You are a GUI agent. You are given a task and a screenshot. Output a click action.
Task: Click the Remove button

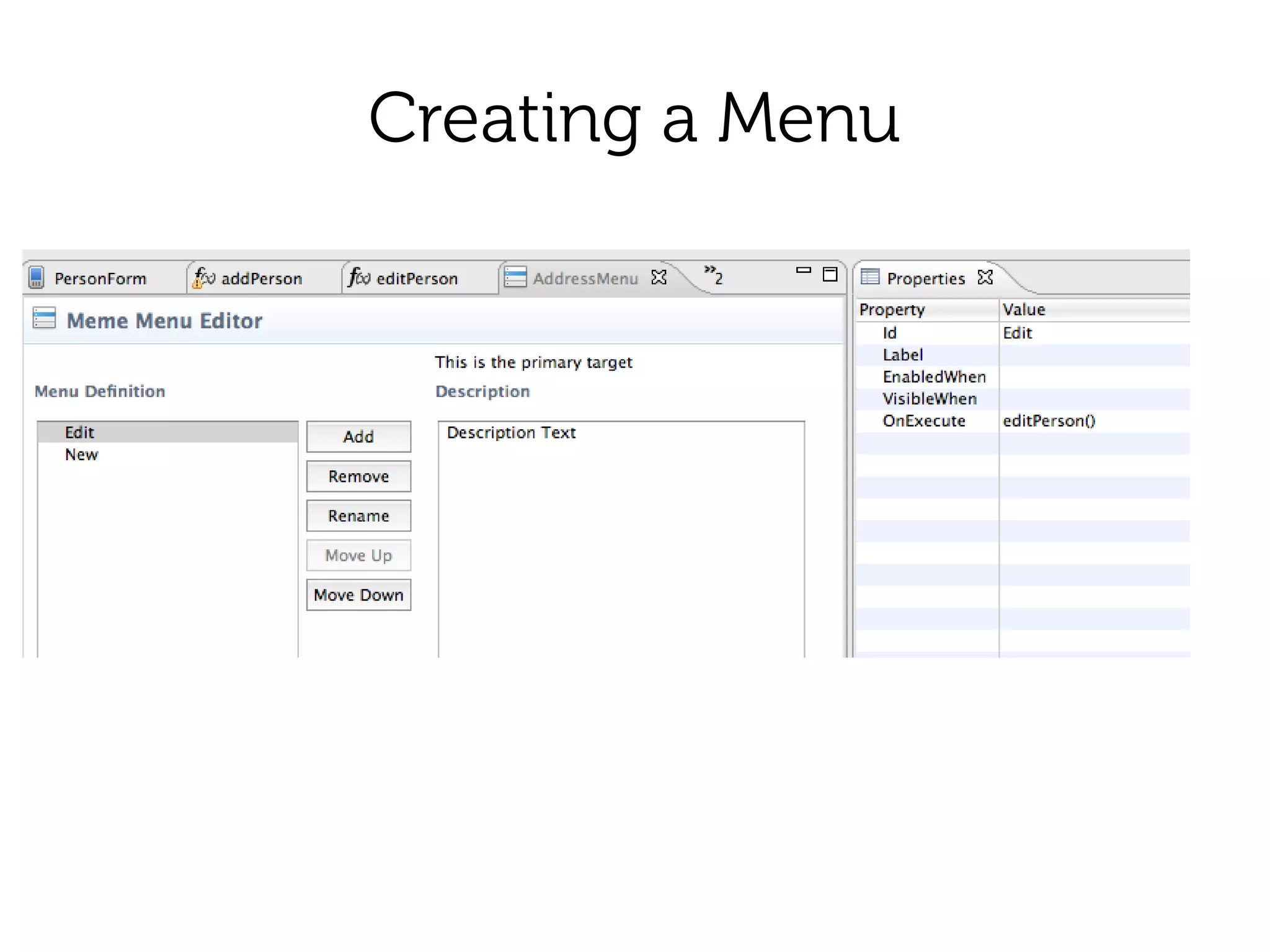[358, 476]
